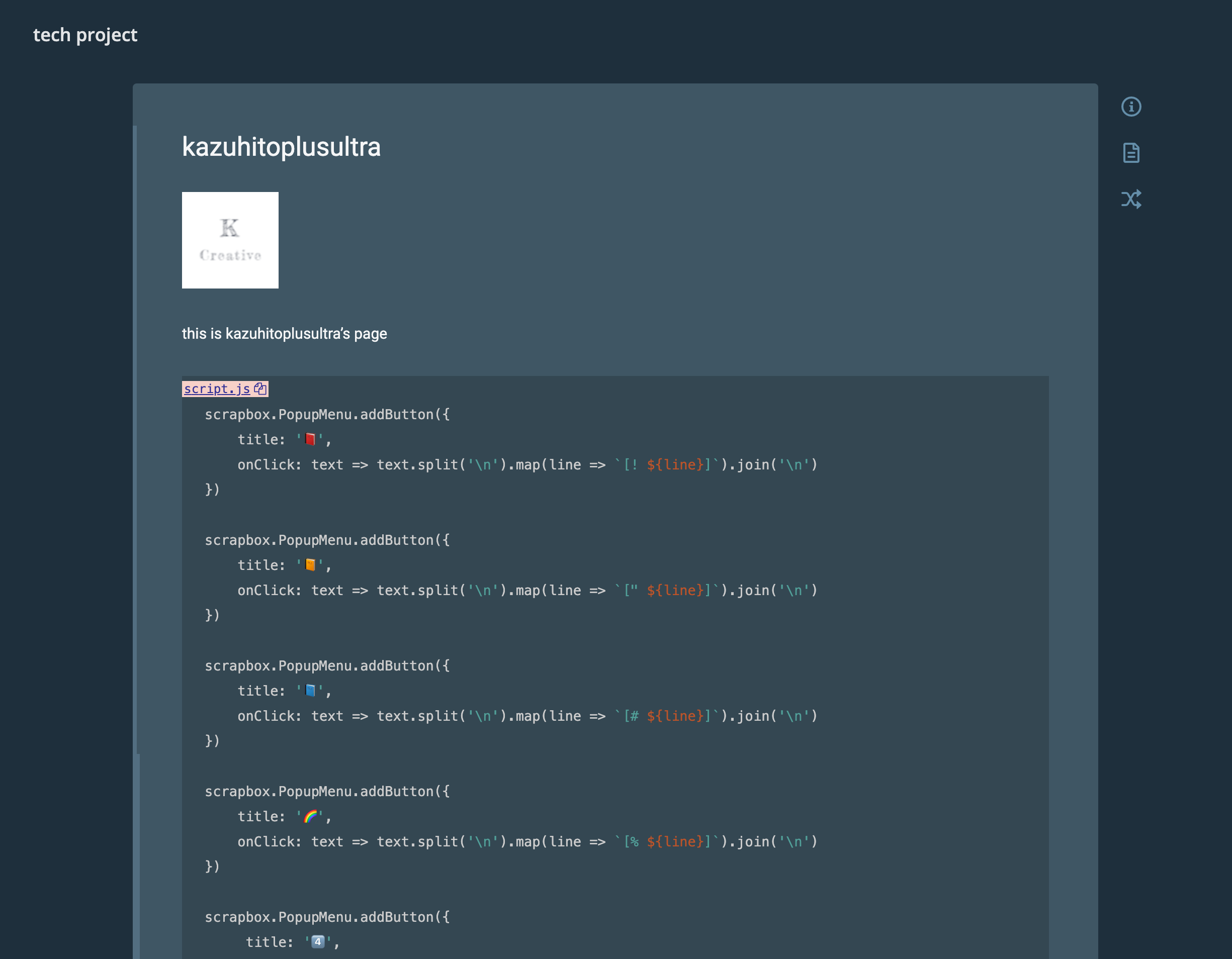This screenshot has height=959, width=1232.
Task: Open the K Creative thumbnail image
Action: click(230, 240)
